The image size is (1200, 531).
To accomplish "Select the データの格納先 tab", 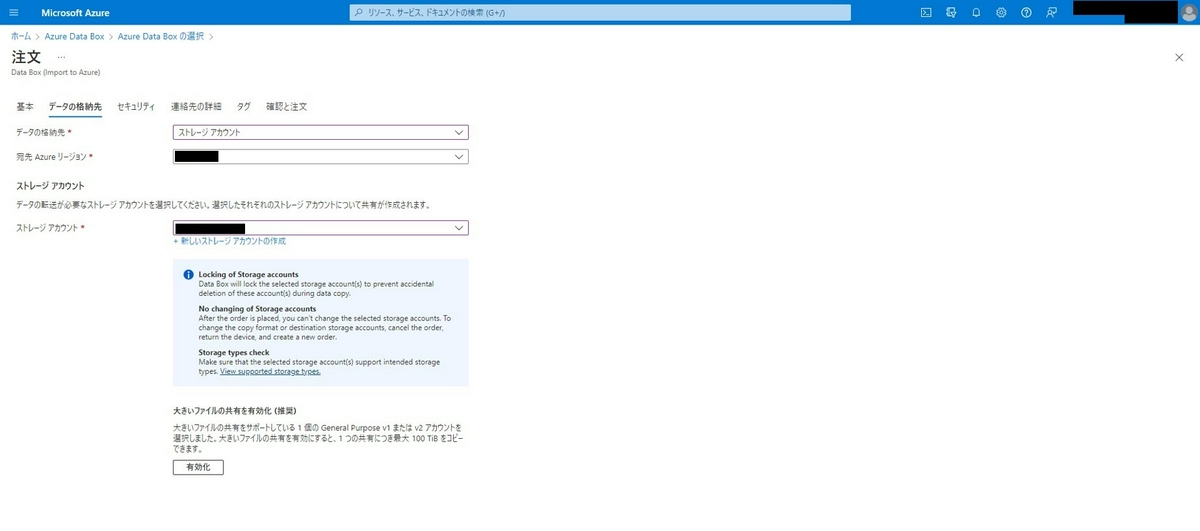I will point(75,106).
